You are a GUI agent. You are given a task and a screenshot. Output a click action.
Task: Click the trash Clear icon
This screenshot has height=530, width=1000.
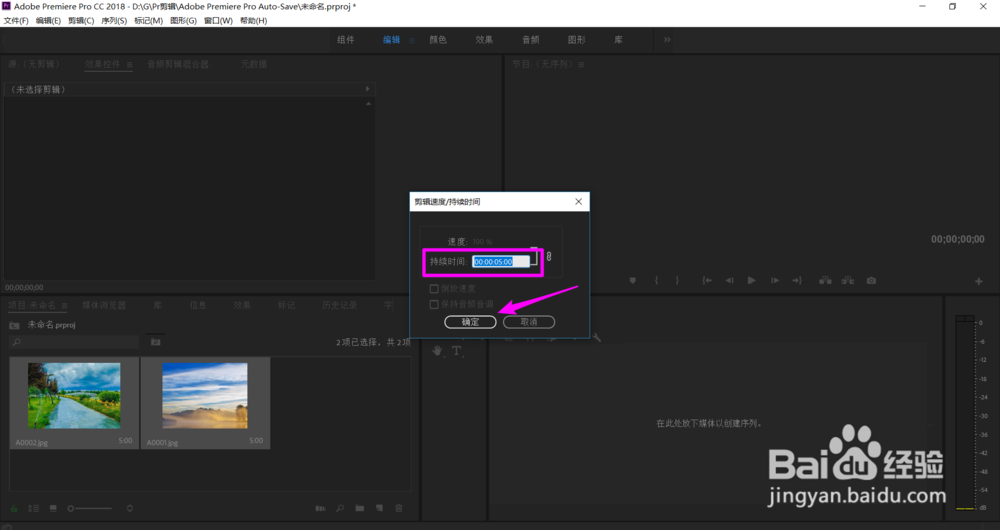click(x=399, y=508)
